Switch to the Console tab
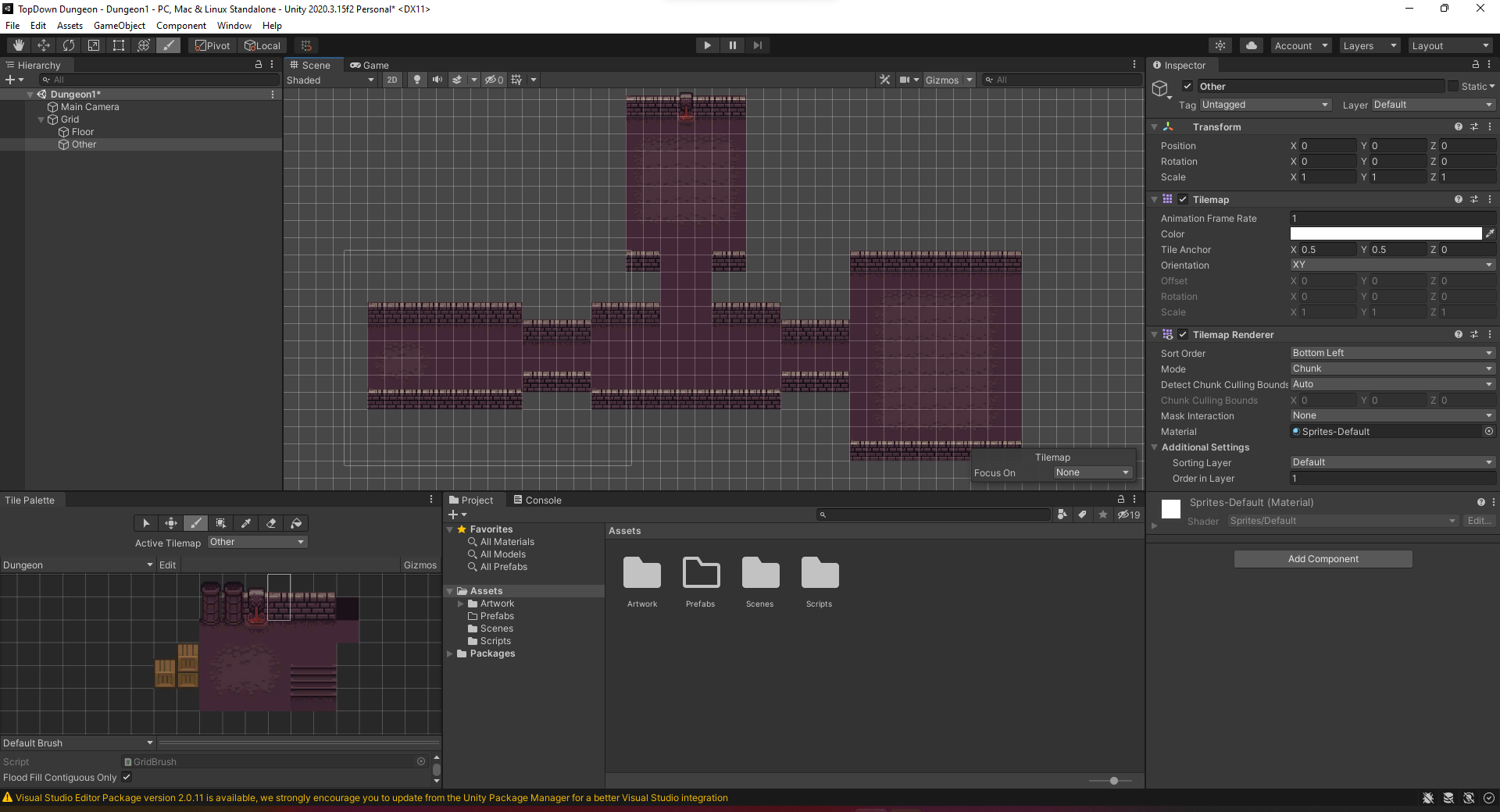This screenshot has width=1500, height=812. 537,500
